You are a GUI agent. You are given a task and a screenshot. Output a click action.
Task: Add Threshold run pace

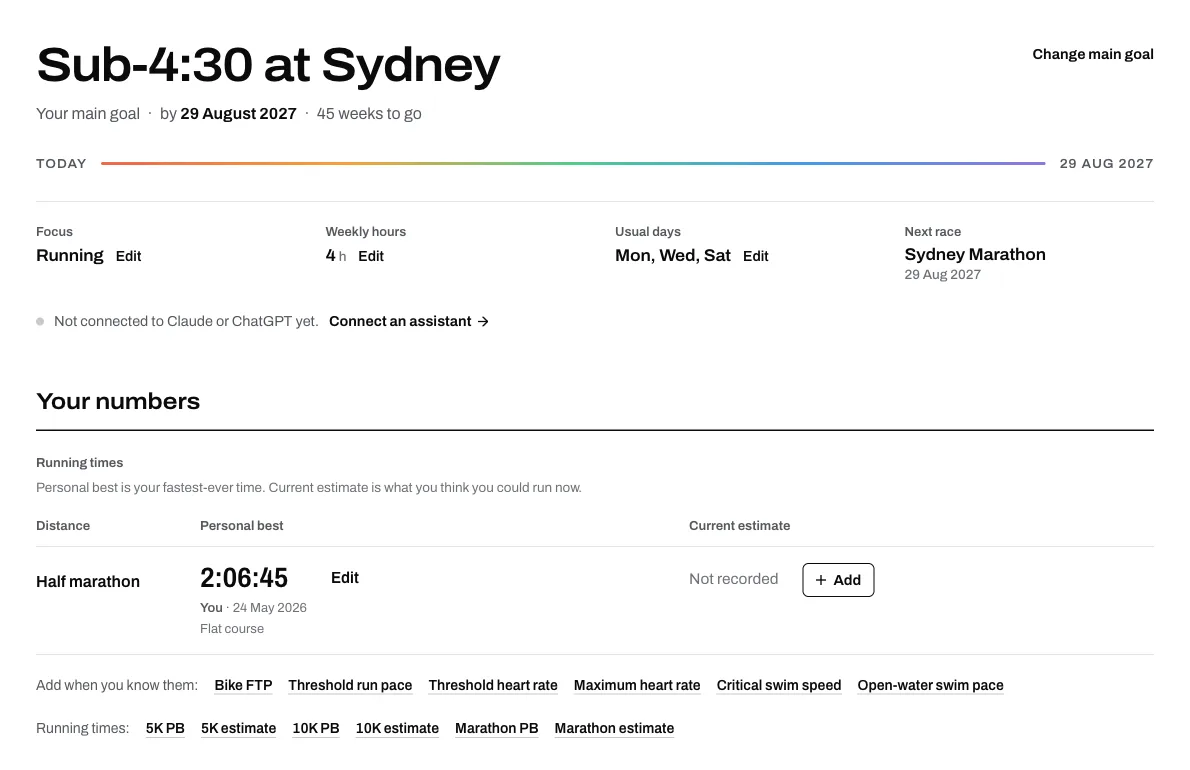[350, 686]
